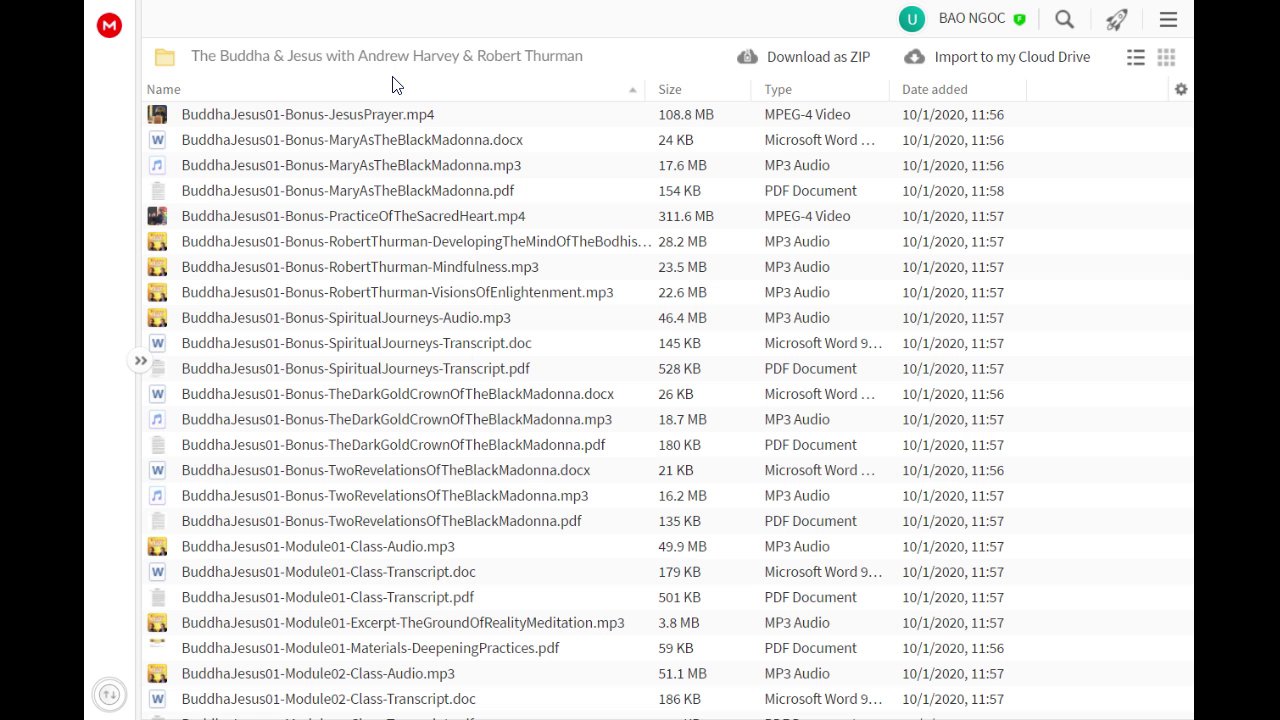Viewport: 1280px width, 720px height.
Task: Click the MEGA logo icon
Action: tap(109, 26)
